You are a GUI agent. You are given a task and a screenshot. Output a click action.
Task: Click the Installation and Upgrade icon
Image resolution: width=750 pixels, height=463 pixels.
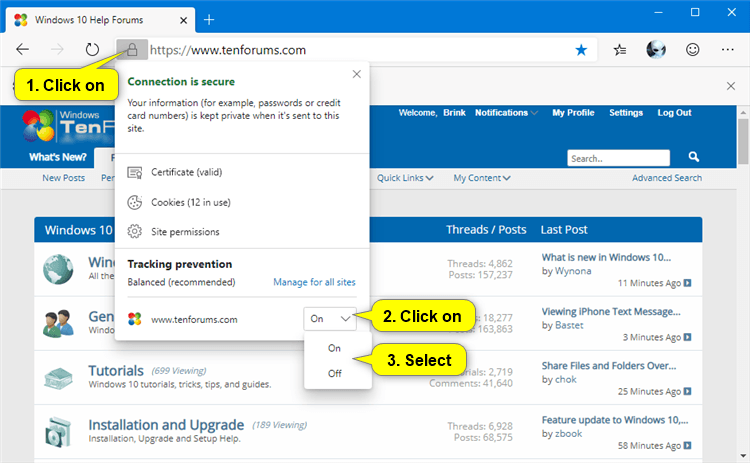[x=58, y=432]
